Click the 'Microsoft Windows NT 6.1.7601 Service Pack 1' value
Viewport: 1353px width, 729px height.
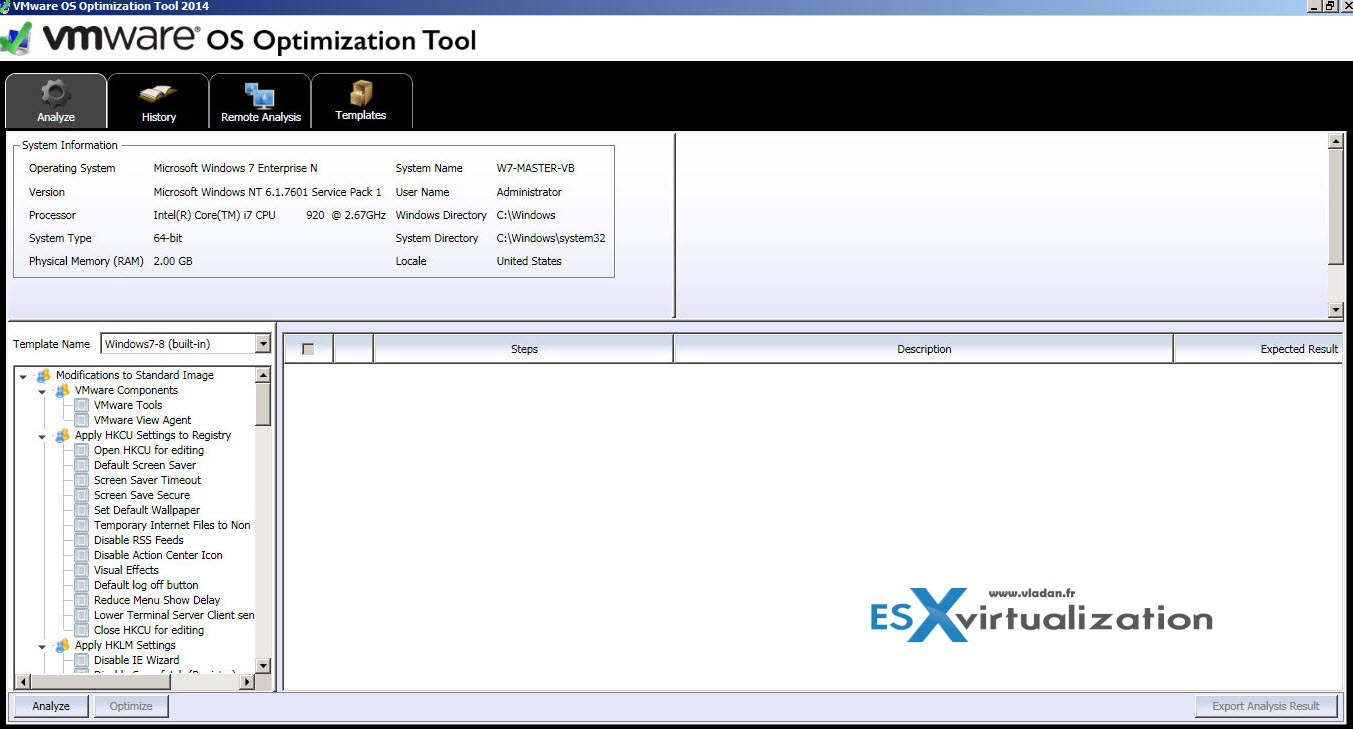click(x=267, y=192)
